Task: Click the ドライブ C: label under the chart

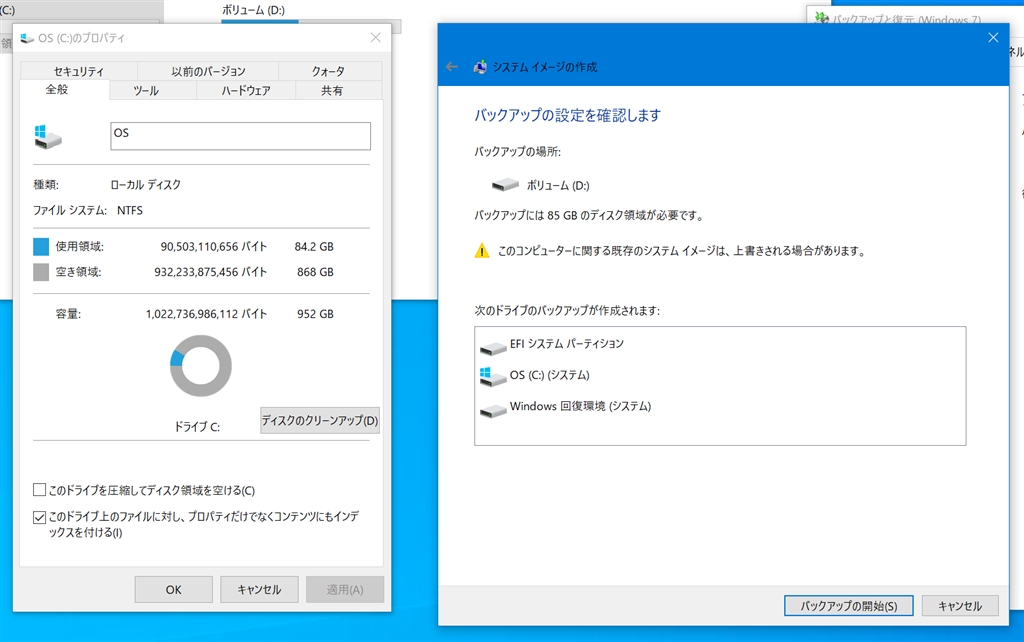Action: tap(197, 426)
